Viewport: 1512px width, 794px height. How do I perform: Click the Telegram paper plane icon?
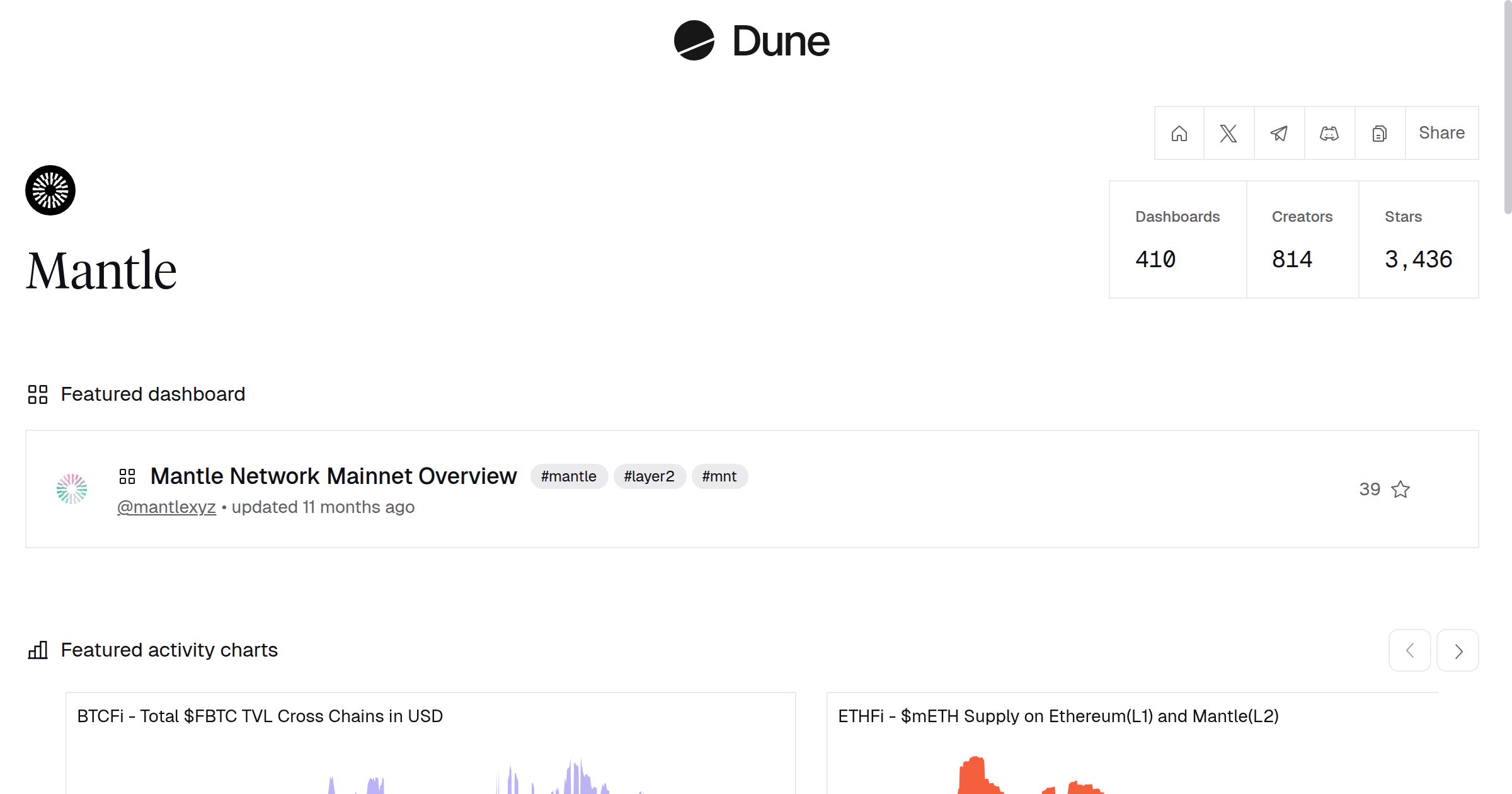pos(1279,133)
